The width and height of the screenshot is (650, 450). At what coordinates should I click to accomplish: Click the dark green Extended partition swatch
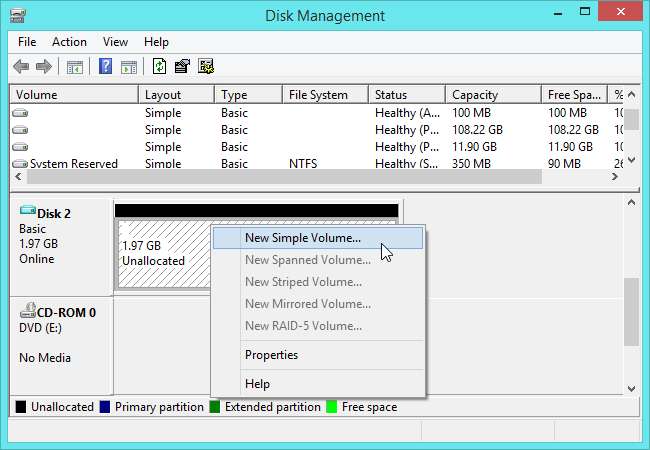[215, 407]
